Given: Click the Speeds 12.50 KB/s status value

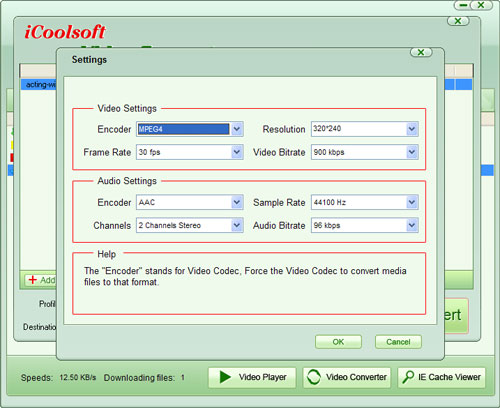Looking at the screenshot, I should pos(78,377).
